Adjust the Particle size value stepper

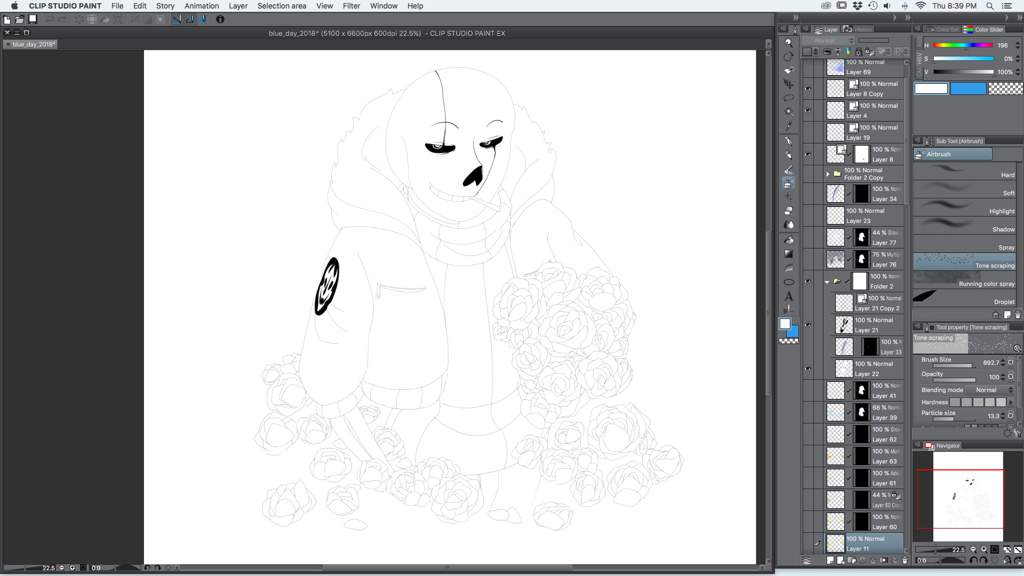tap(1003, 415)
